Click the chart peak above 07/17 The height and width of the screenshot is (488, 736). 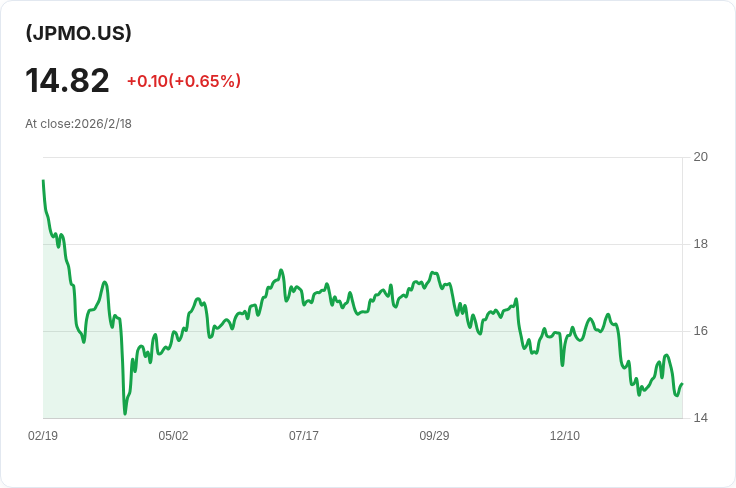(x=282, y=270)
